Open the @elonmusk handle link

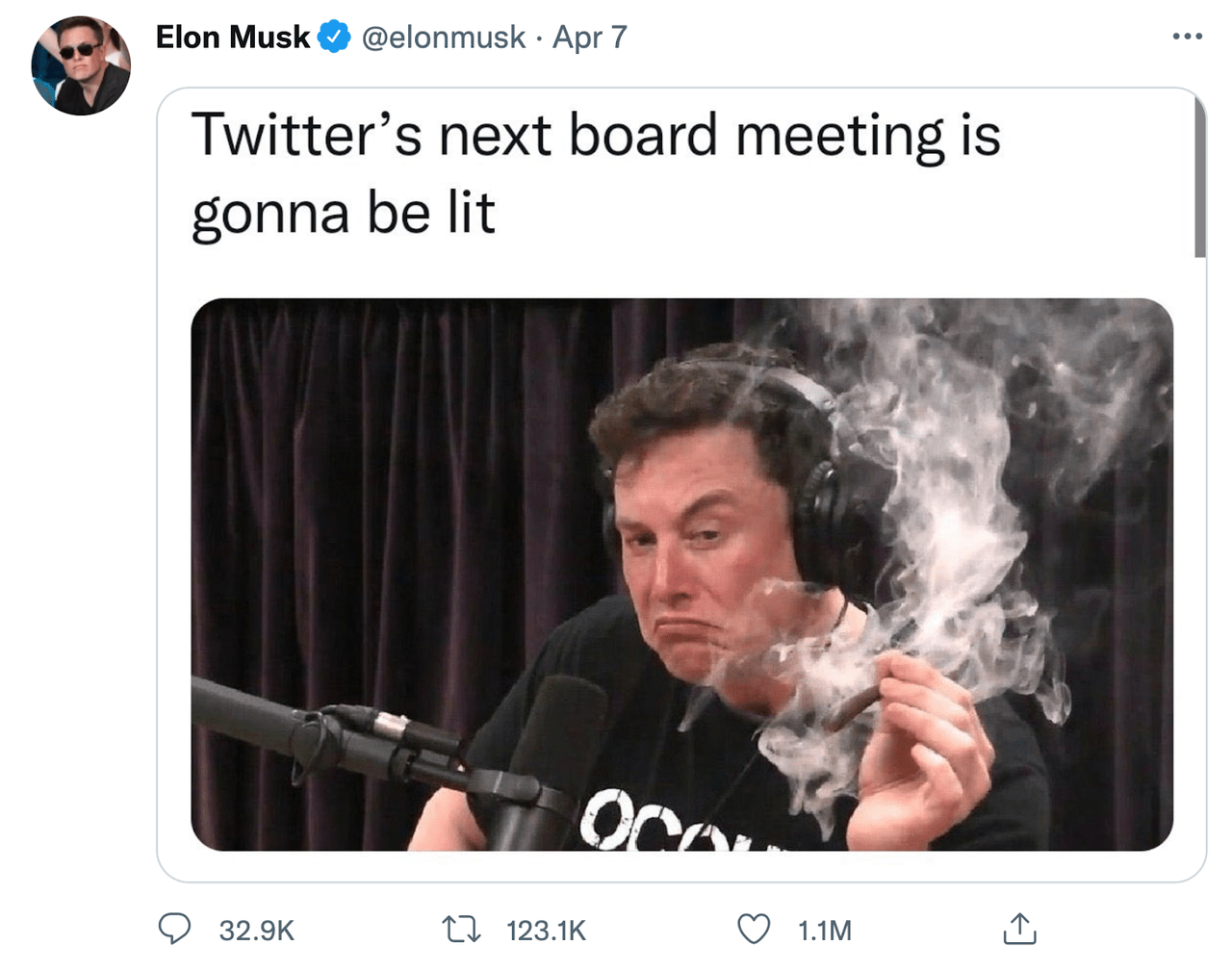pyautogui.click(x=442, y=38)
